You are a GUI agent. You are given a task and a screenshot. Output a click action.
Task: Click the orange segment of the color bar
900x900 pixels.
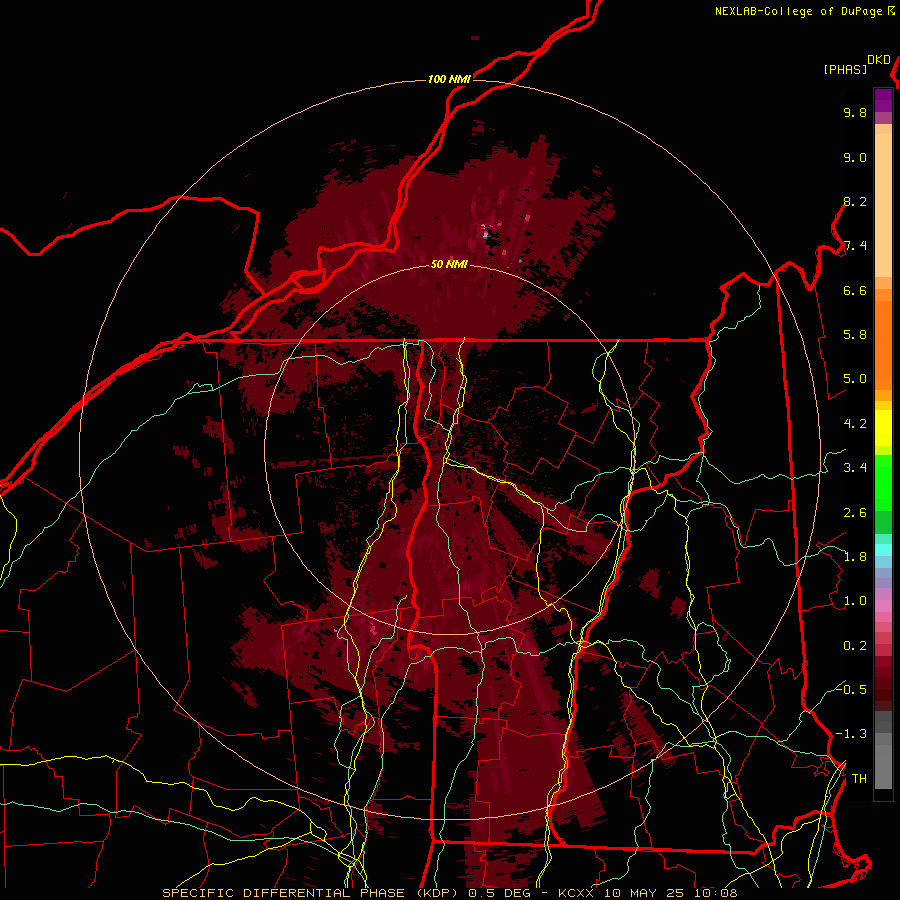click(x=883, y=340)
